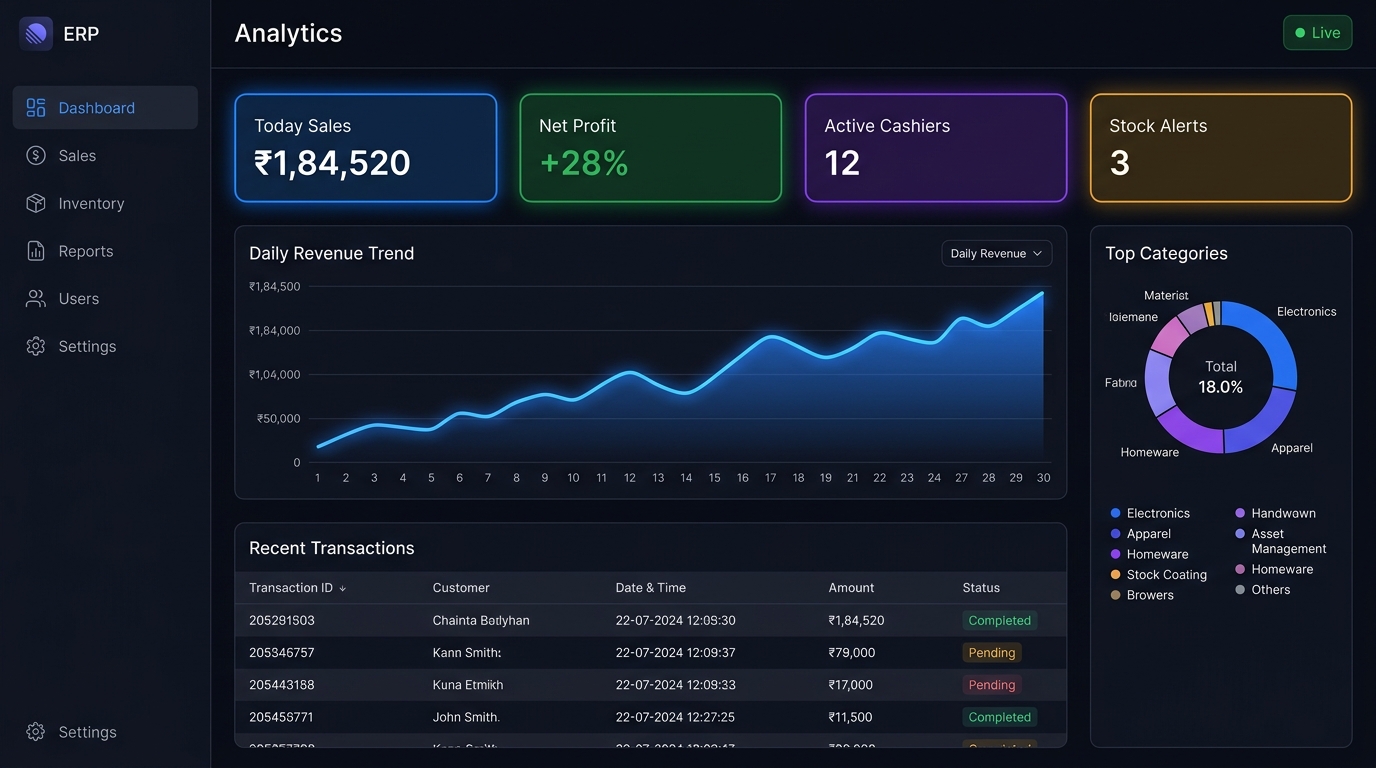The image size is (1376, 768).
Task: Open the Reports page
Action: (105, 251)
